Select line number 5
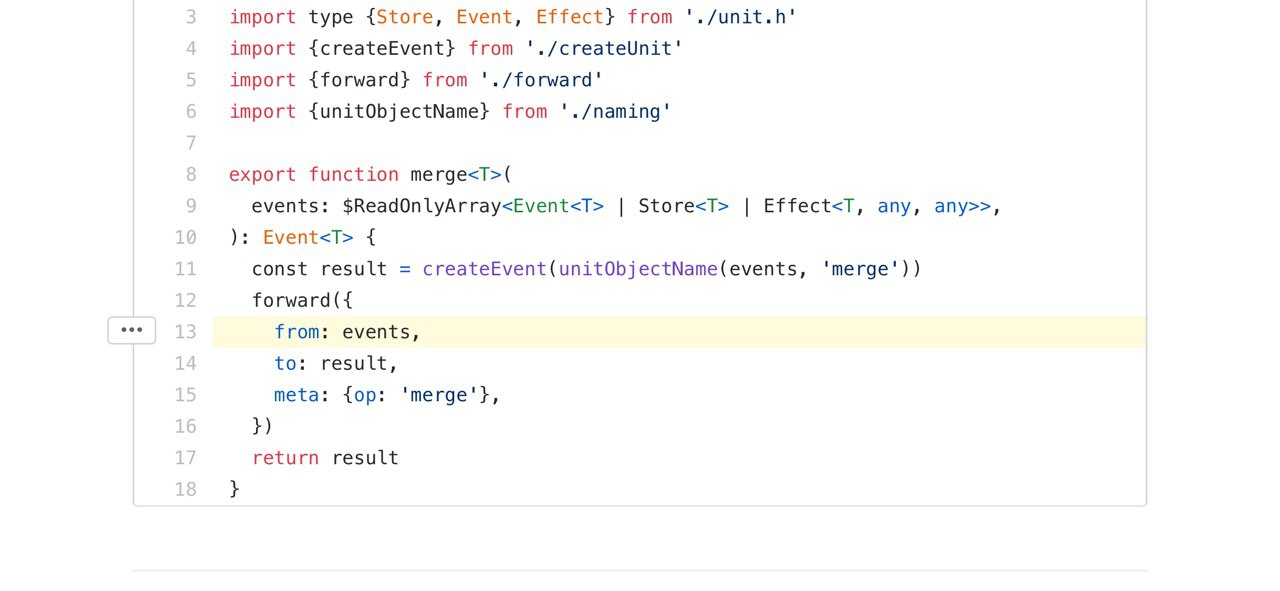 pos(191,80)
